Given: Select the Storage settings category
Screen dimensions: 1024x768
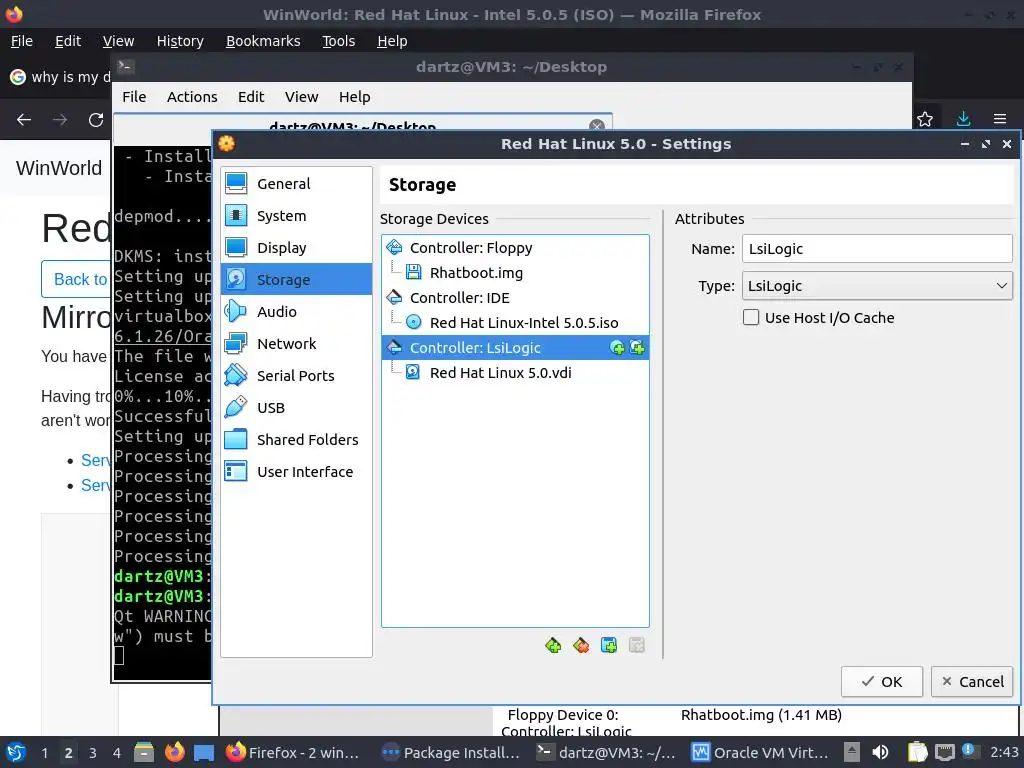Looking at the screenshot, I should click(x=296, y=280).
